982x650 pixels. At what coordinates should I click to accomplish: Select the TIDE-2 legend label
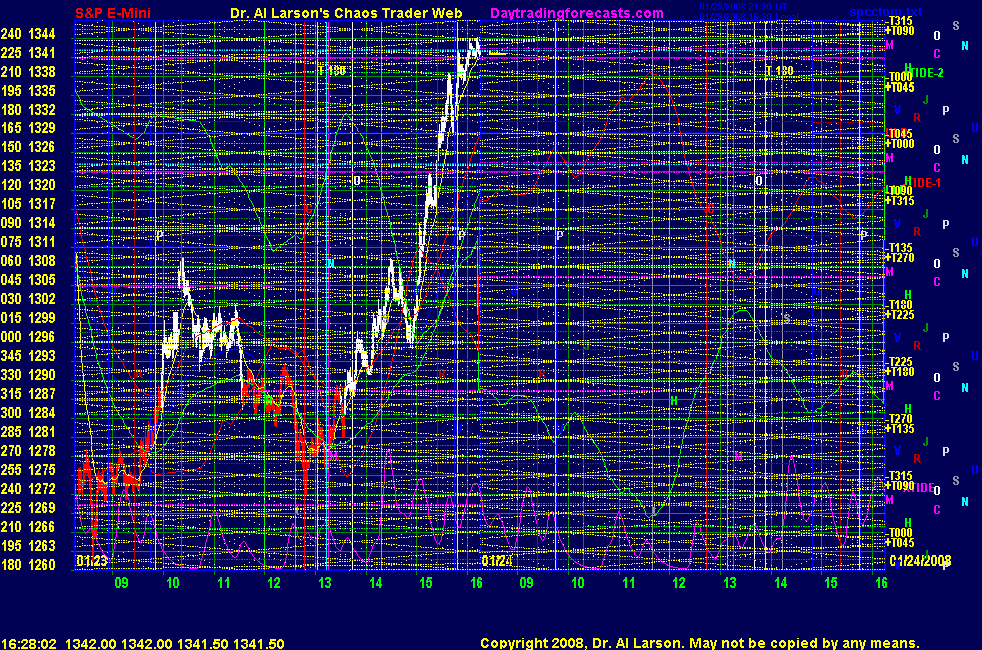pos(926,73)
